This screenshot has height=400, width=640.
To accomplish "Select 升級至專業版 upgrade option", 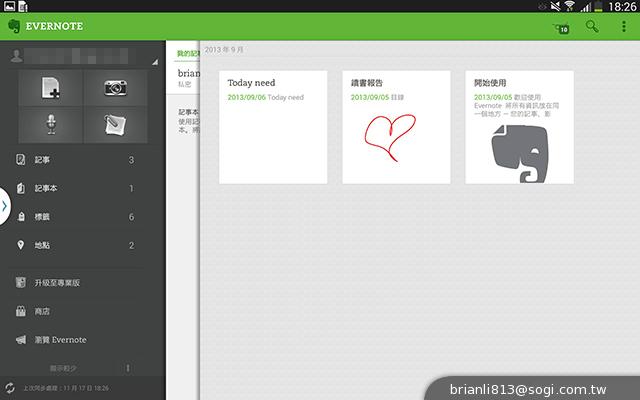I will 76,282.
